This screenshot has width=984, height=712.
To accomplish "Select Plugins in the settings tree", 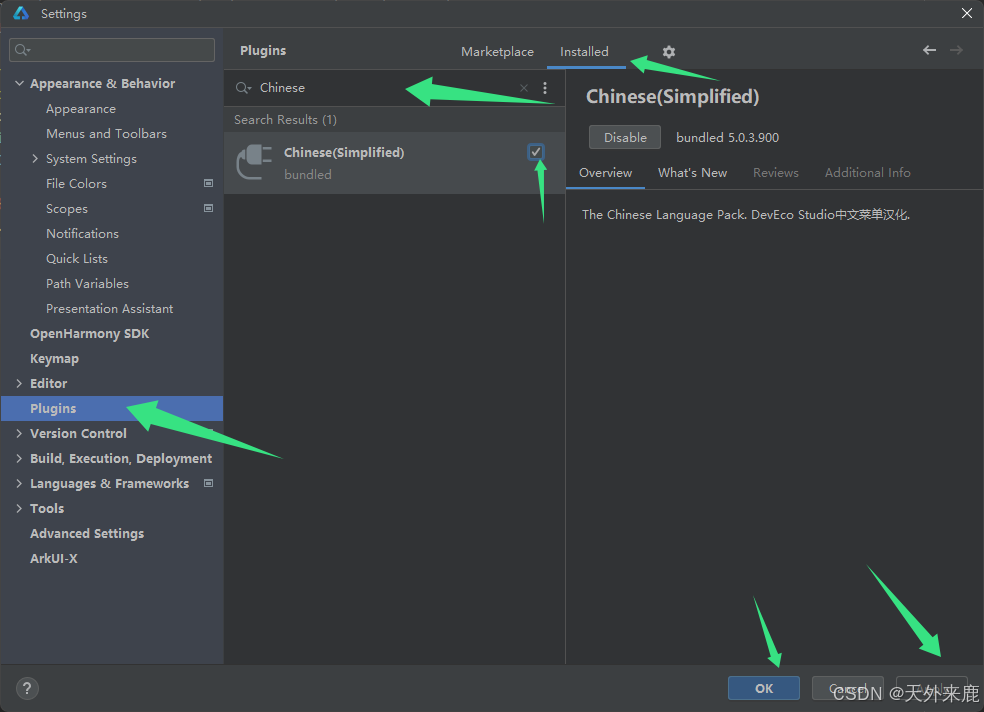I will coord(112,408).
